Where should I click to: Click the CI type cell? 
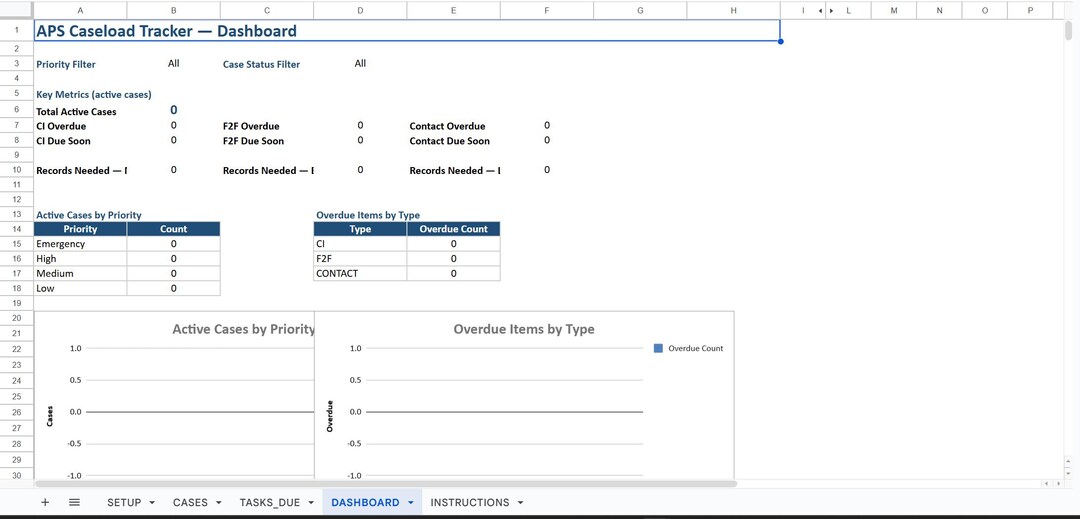click(360, 244)
